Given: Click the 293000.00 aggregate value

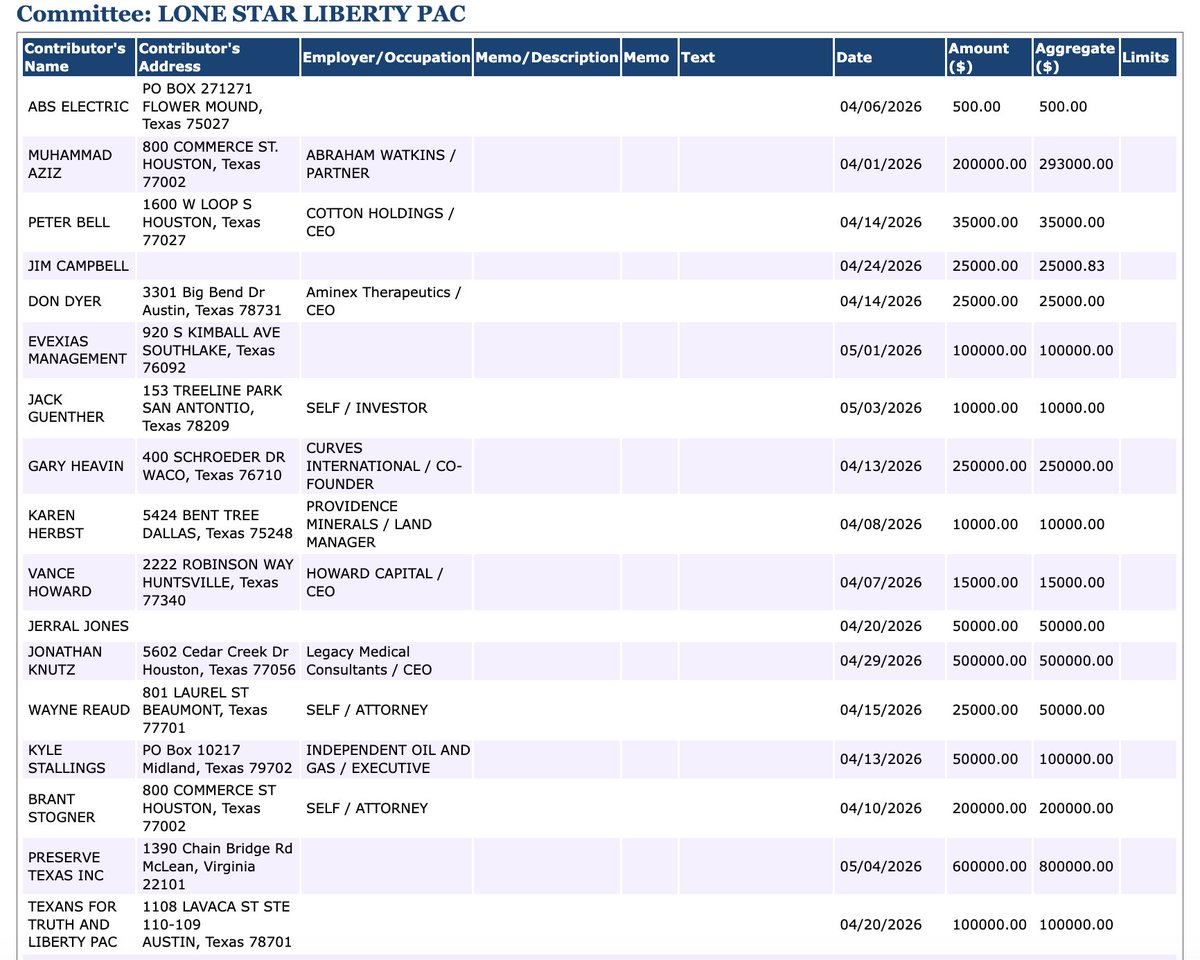Looking at the screenshot, I should pyautogui.click(x=1076, y=164).
